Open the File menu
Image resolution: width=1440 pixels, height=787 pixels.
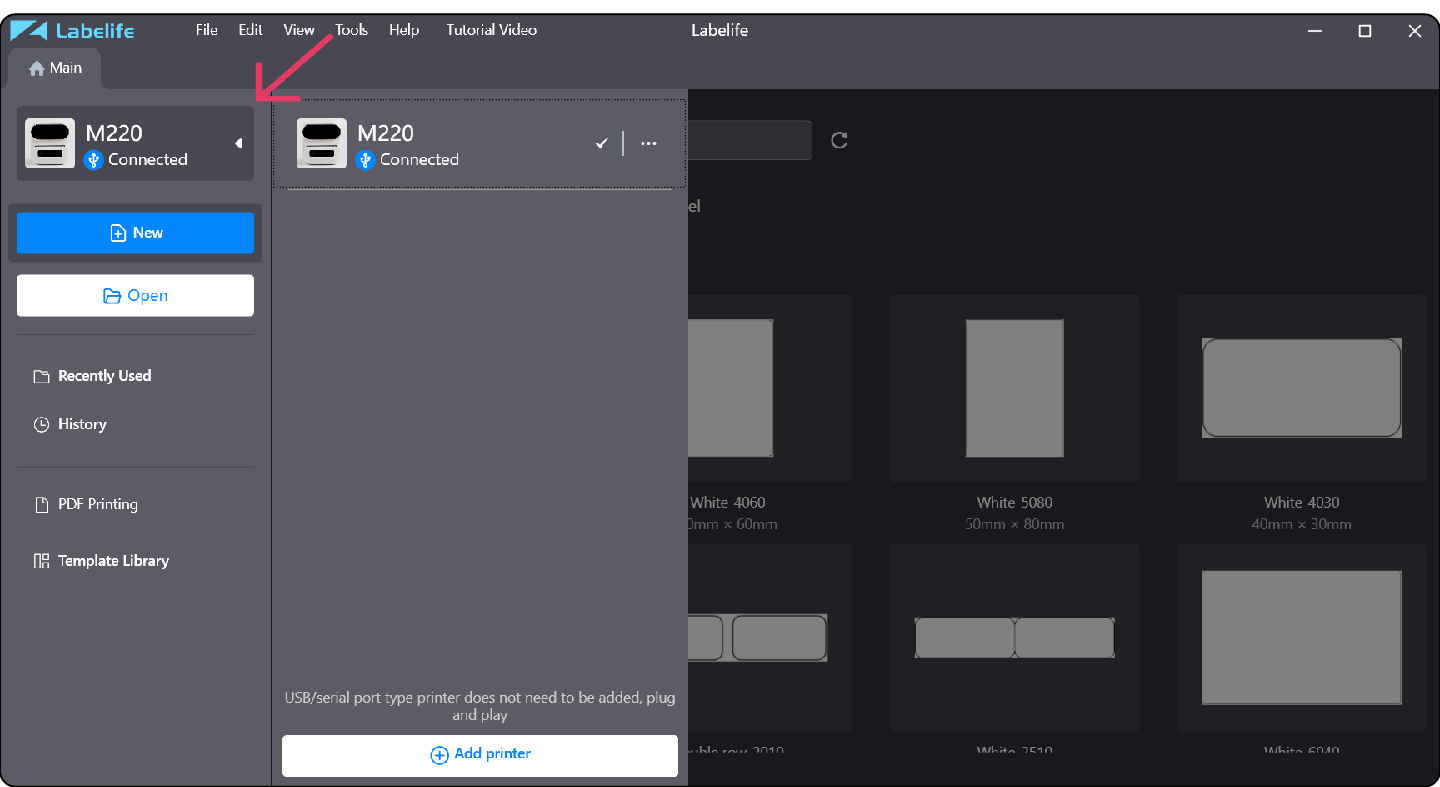[x=207, y=30]
